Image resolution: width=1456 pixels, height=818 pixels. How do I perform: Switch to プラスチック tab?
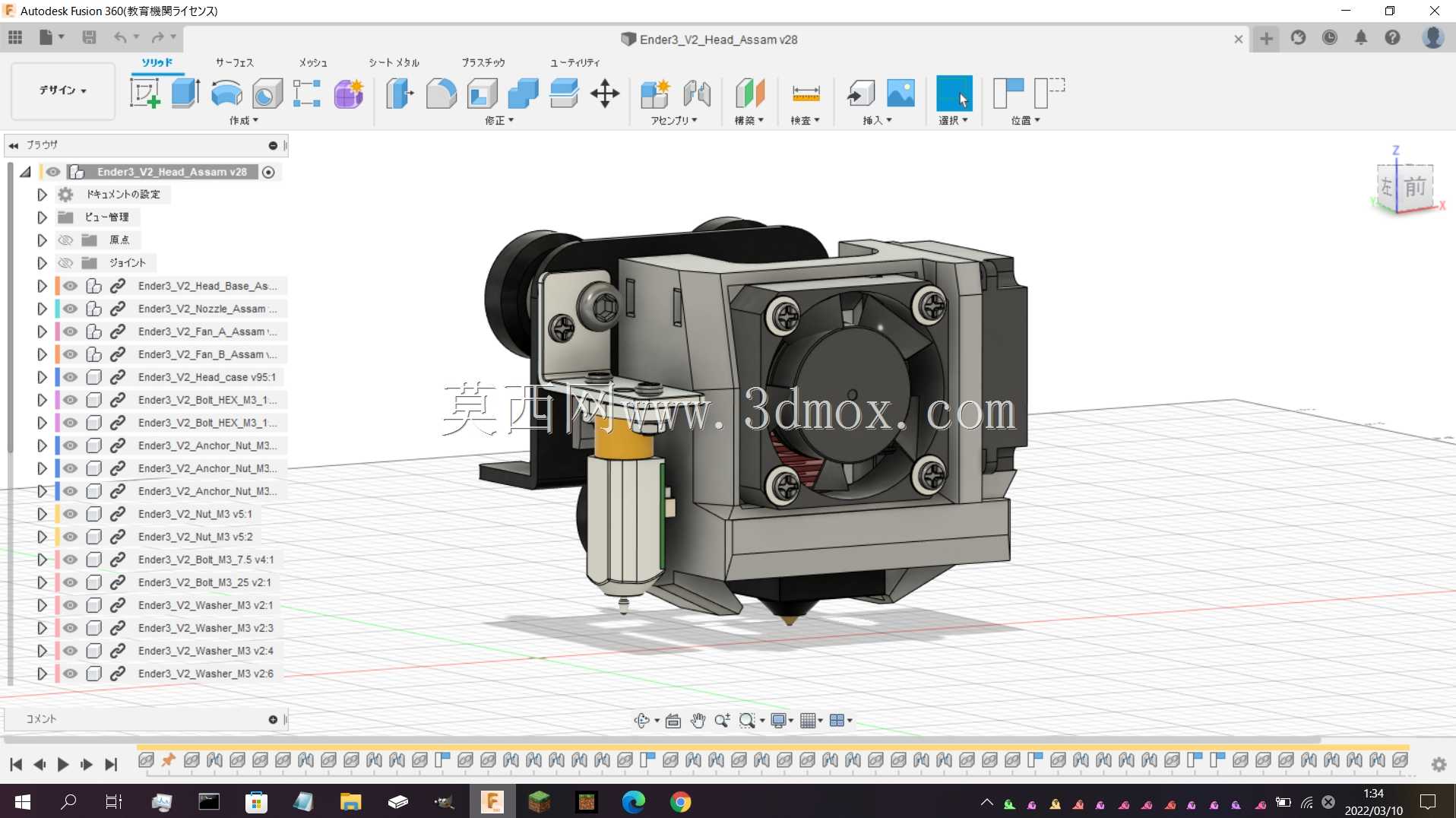[x=483, y=62]
